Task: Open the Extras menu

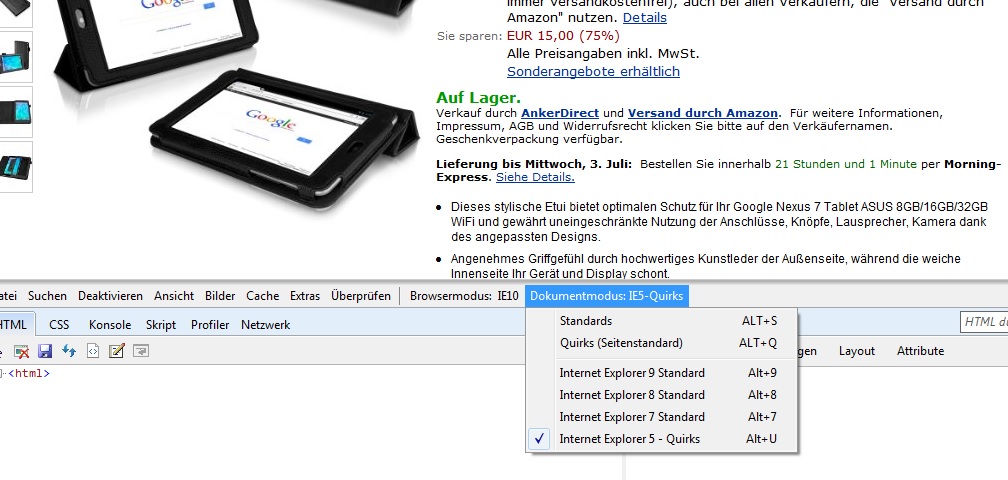Action: pyautogui.click(x=305, y=296)
